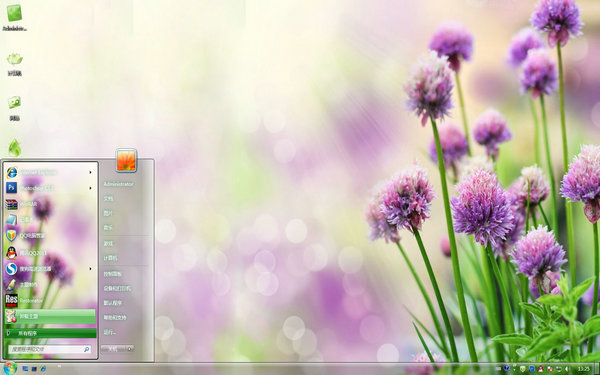Image resolution: width=600 pixels, height=375 pixels.
Task: Open 所有程序 (All Programs) list
Action: (x=50, y=333)
